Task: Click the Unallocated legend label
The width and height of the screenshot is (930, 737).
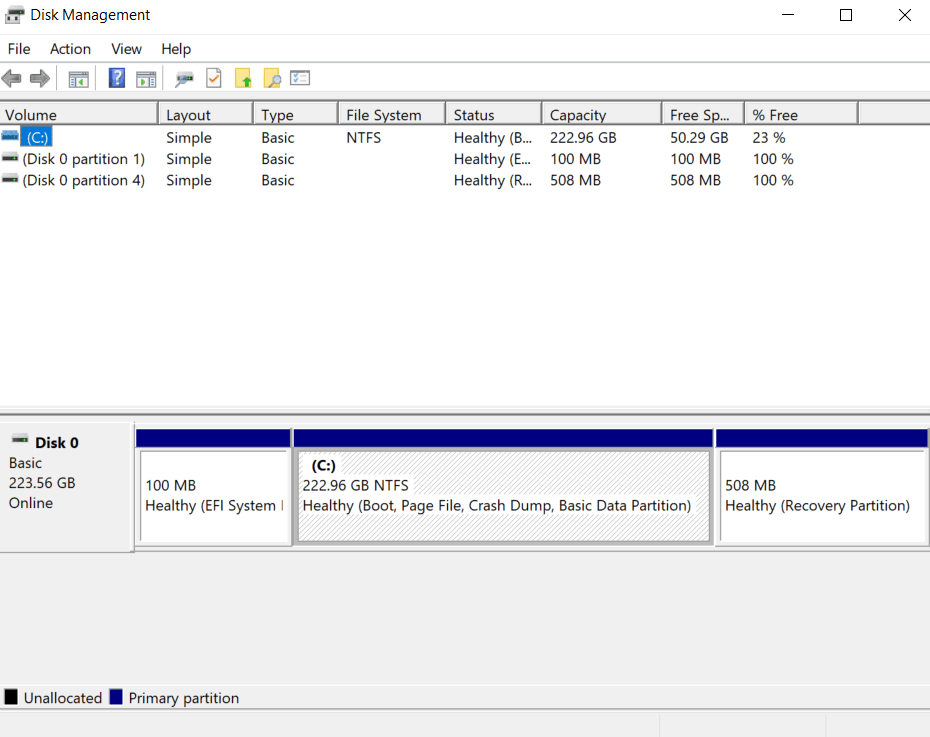Action: (63, 698)
